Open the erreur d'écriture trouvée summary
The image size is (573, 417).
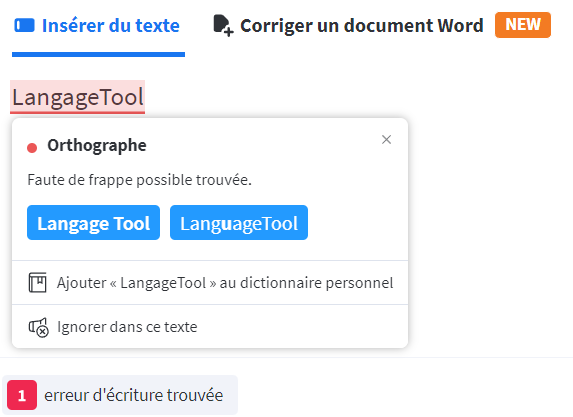[120, 395]
